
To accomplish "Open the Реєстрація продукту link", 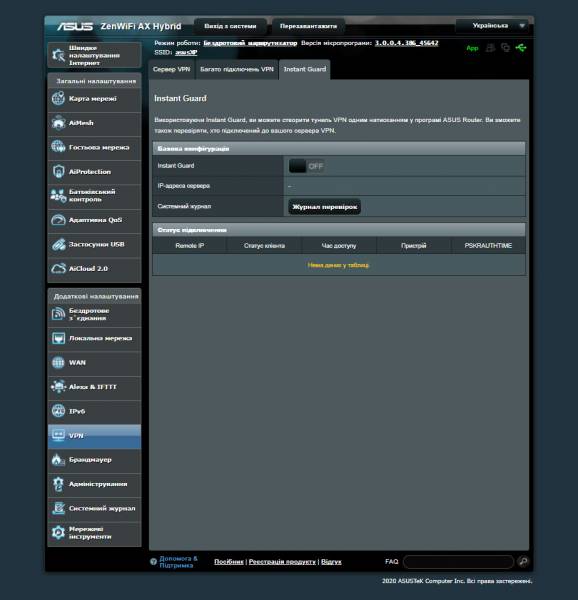I will coord(282,562).
